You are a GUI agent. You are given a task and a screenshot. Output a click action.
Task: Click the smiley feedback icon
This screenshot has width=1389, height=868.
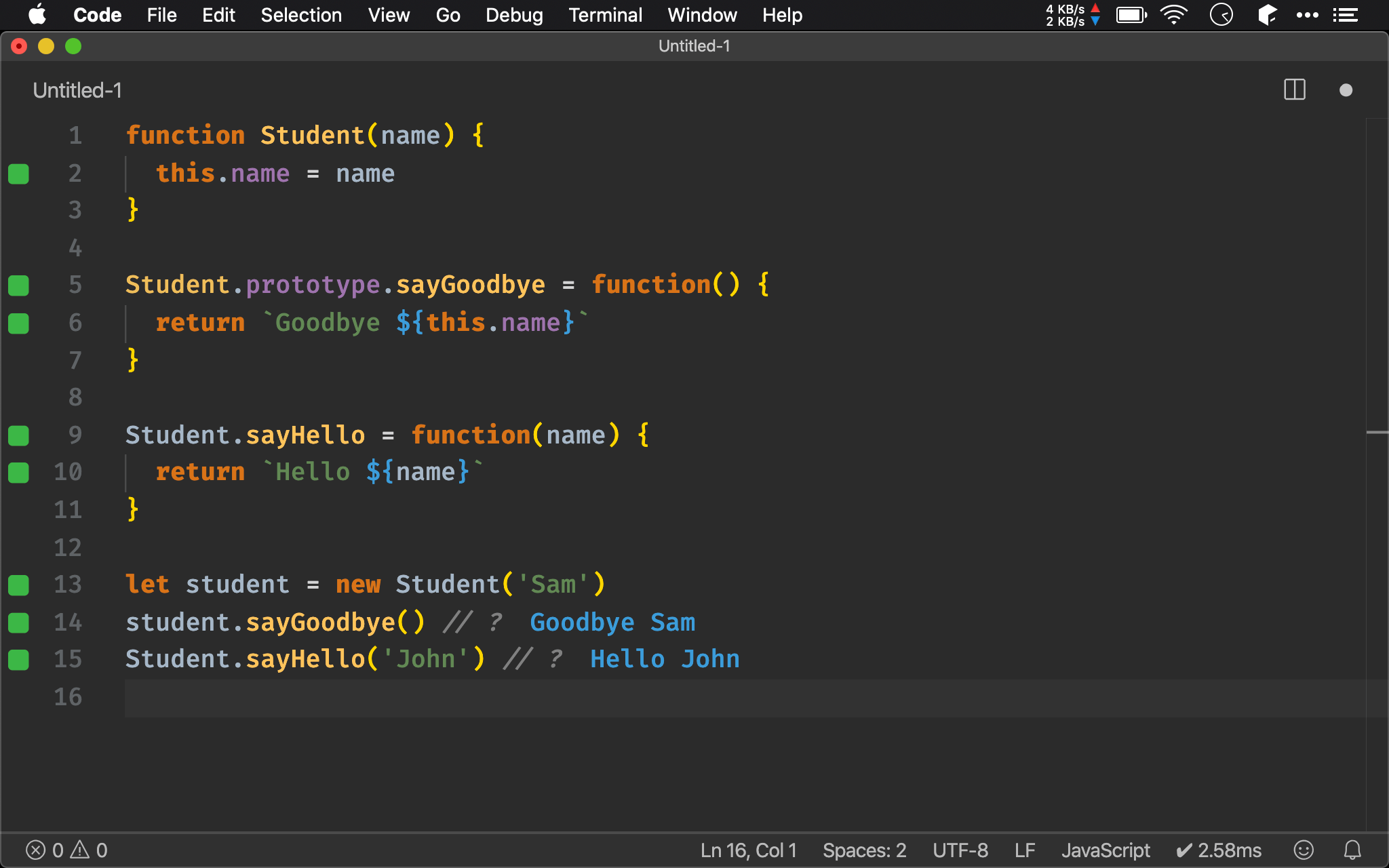[1303, 850]
